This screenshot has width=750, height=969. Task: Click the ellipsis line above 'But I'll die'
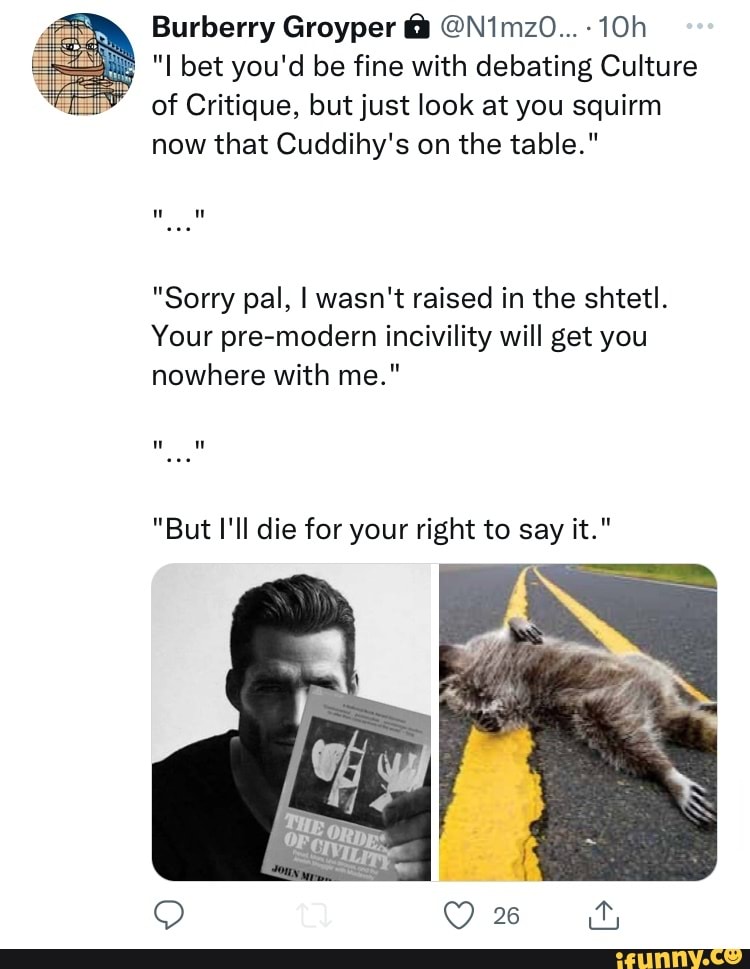pos(179,452)
